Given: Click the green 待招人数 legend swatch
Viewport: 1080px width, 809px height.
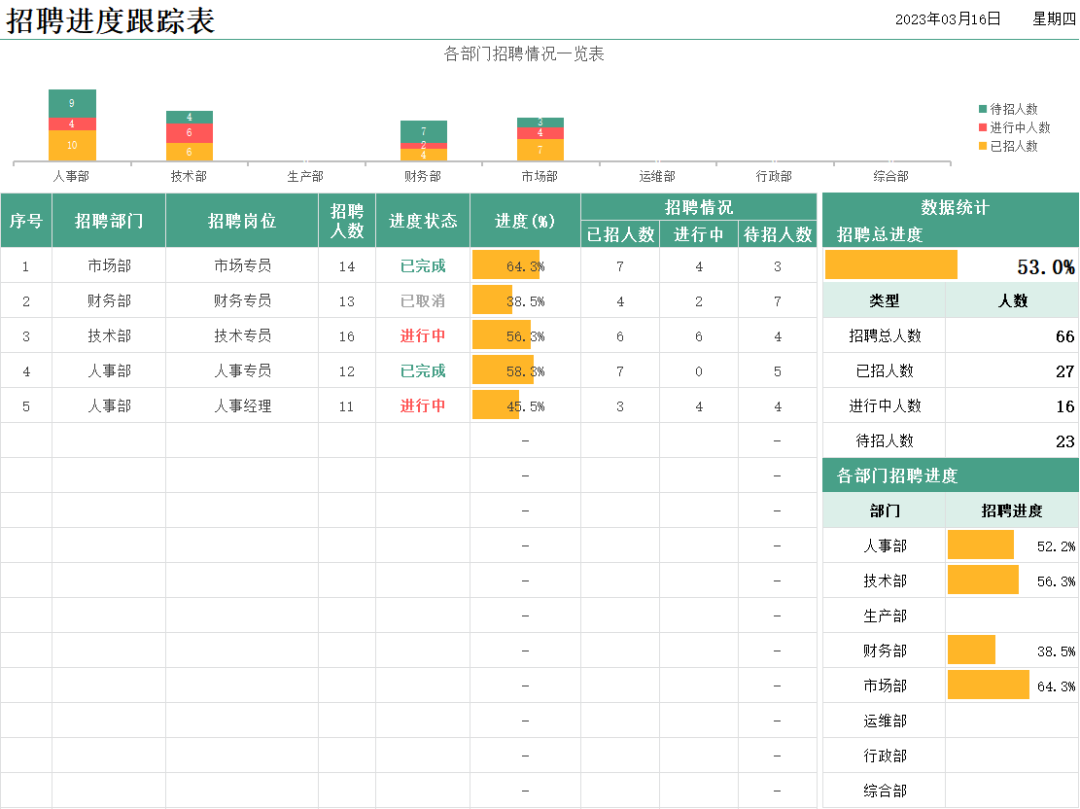Looking at the screenshot, I should (x=983, y=109).
